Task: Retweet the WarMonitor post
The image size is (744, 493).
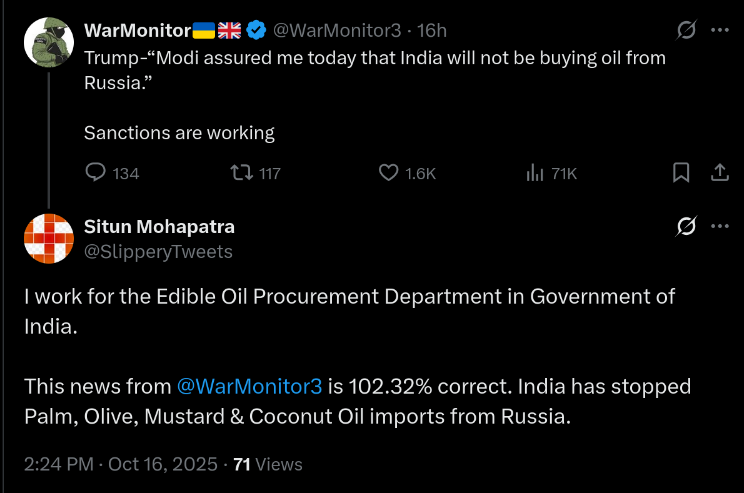Action: click(x=241, y=173)
